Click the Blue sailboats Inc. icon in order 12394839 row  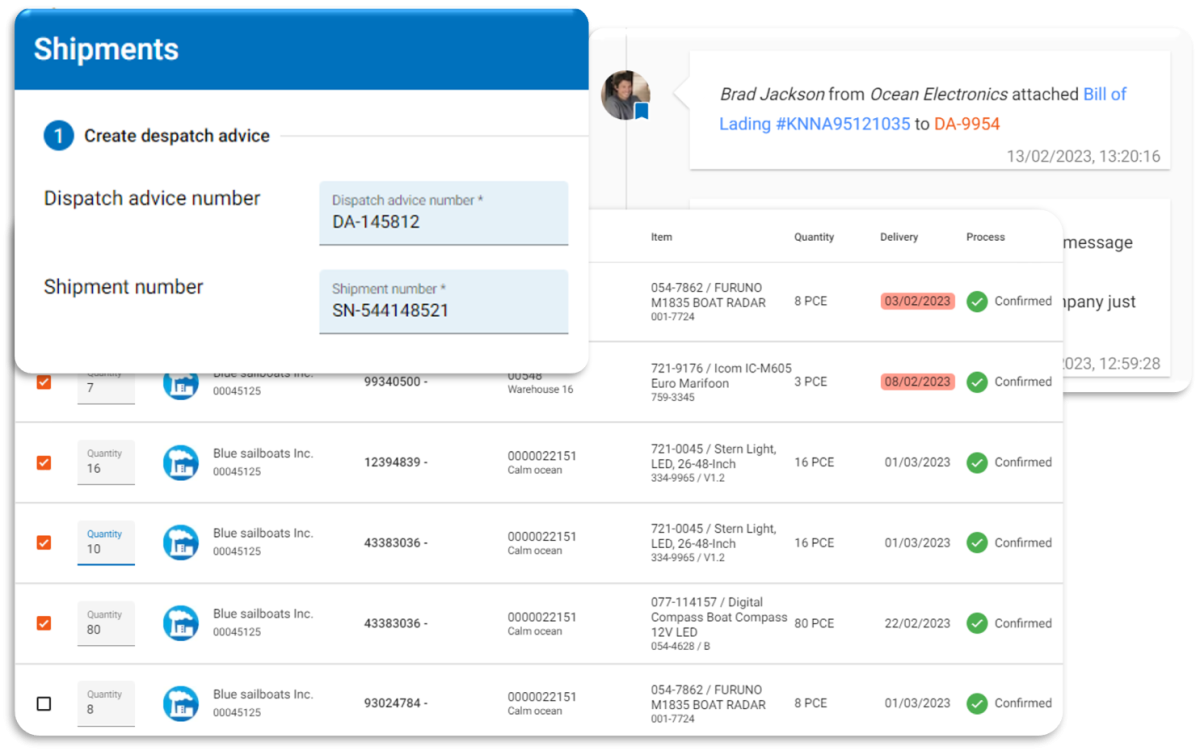[181, 462]
